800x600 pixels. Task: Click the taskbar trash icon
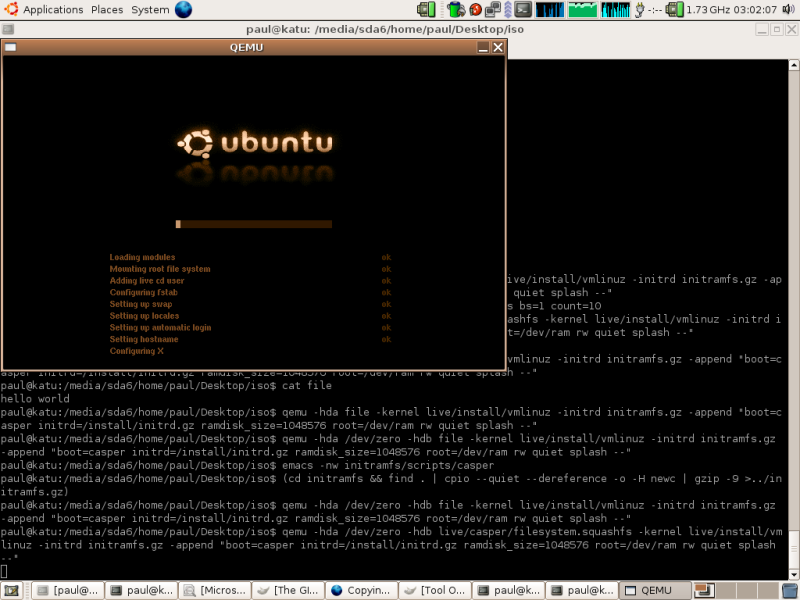click(x=791, y=591)
